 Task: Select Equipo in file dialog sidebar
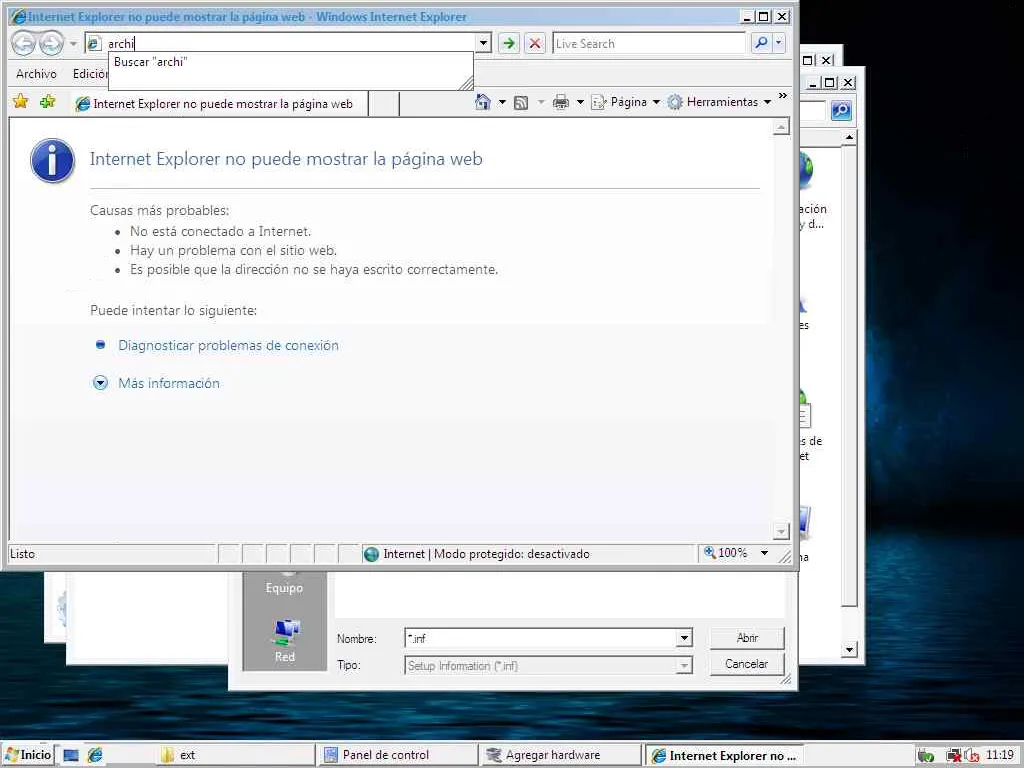pos(284,584)
